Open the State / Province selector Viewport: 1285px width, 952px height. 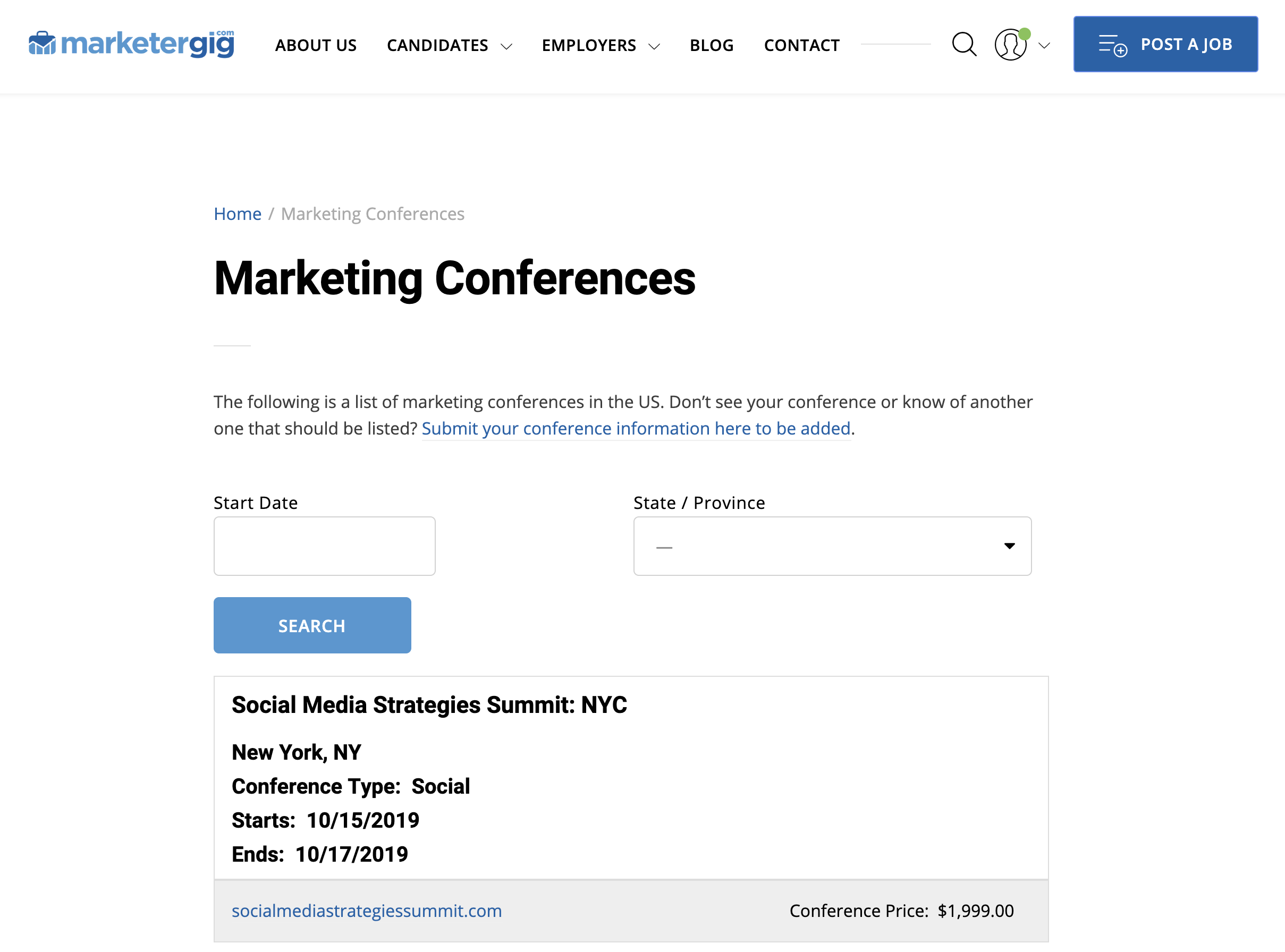(832, 546)
